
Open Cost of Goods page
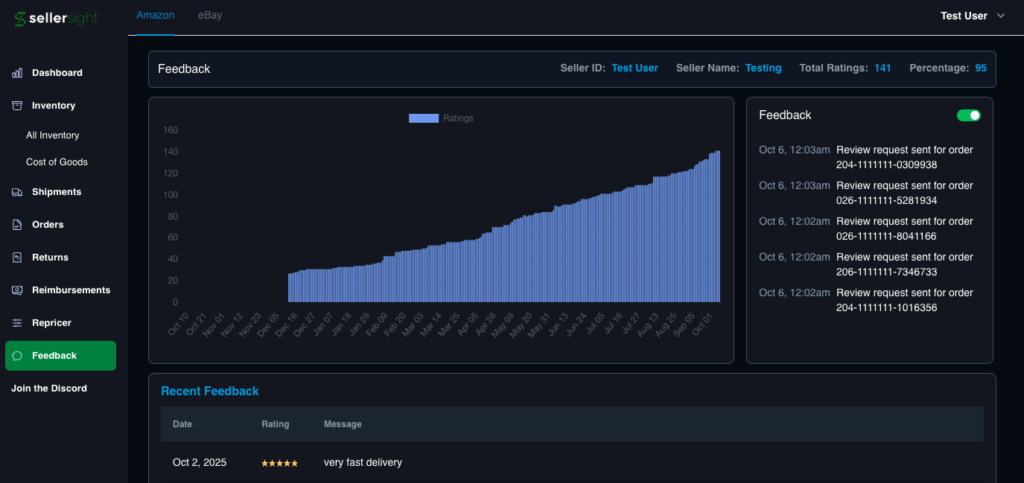[x=57, y=162]
